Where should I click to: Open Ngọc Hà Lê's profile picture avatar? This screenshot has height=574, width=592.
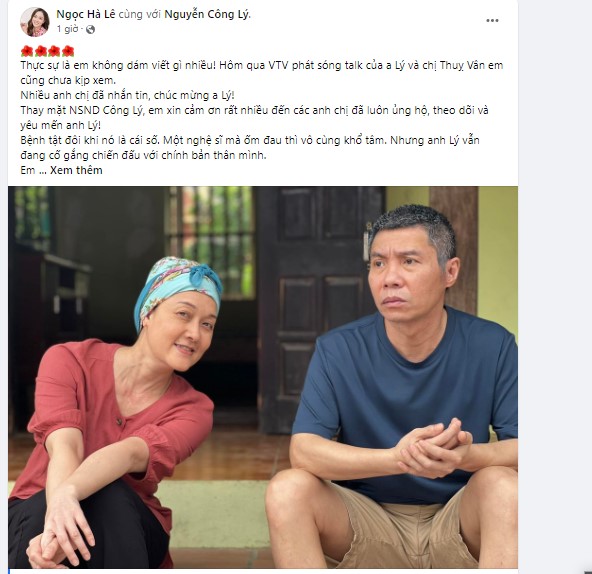point(35,22)
